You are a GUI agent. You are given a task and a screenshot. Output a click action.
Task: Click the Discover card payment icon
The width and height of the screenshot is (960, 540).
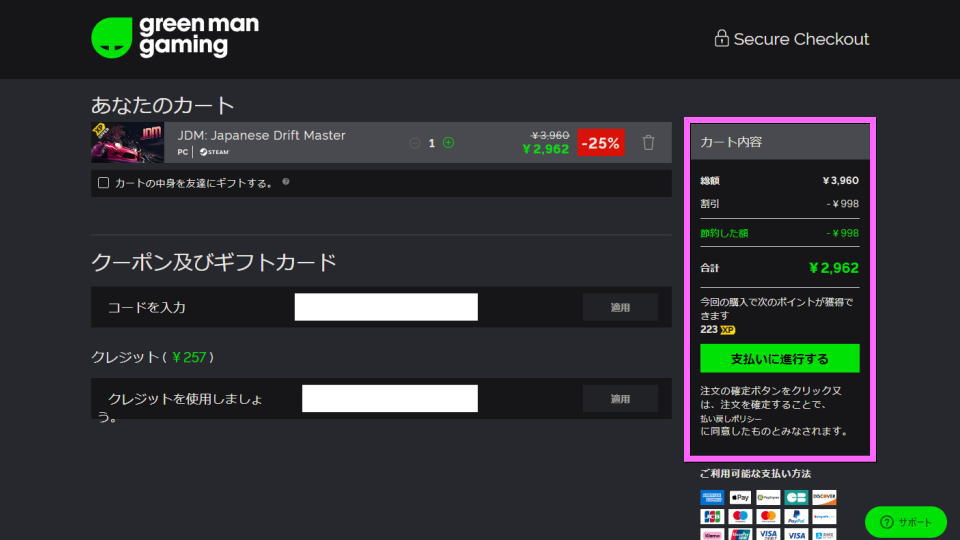coord(824,497)
